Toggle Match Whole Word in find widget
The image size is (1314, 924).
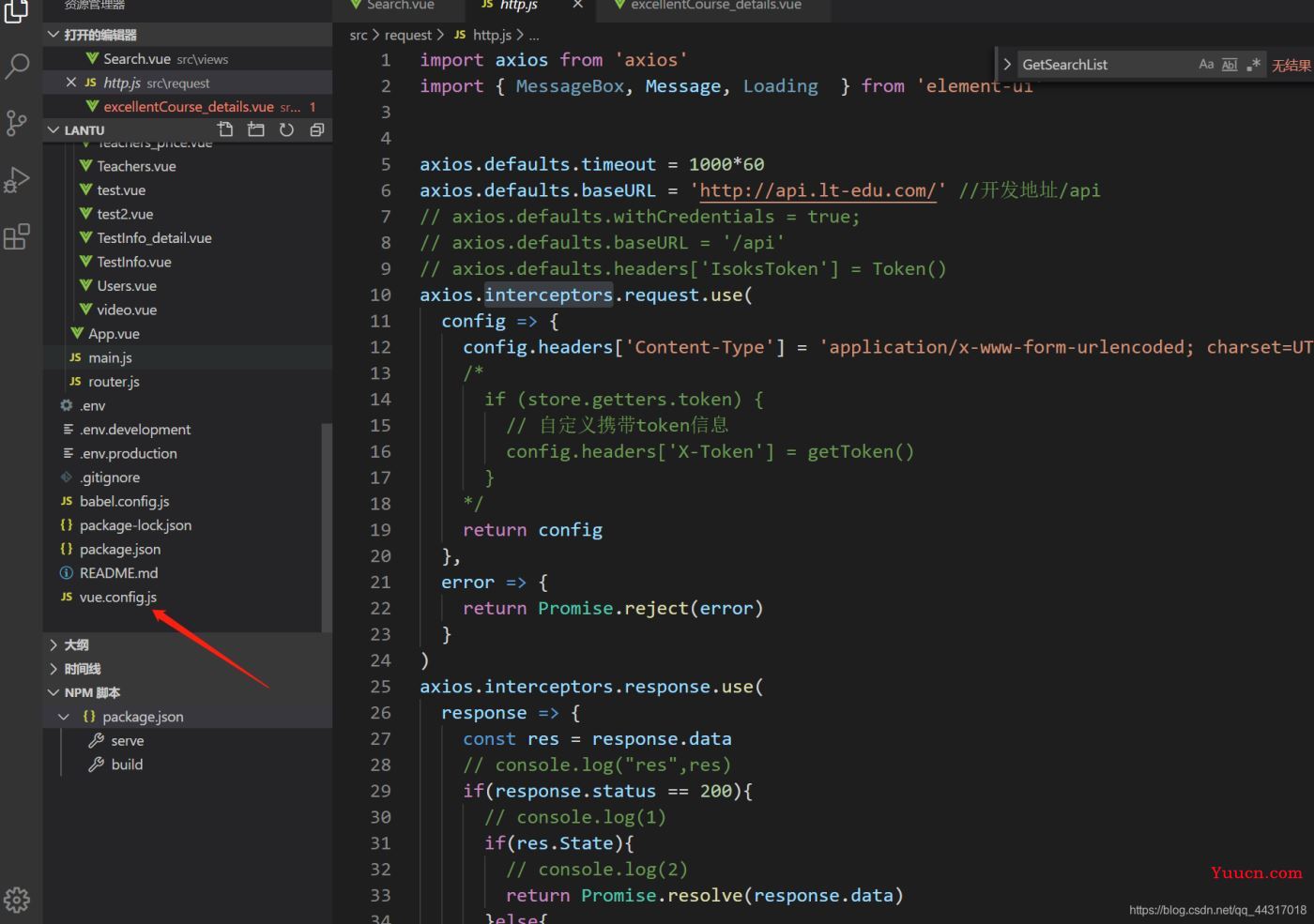click(1230, 65)
